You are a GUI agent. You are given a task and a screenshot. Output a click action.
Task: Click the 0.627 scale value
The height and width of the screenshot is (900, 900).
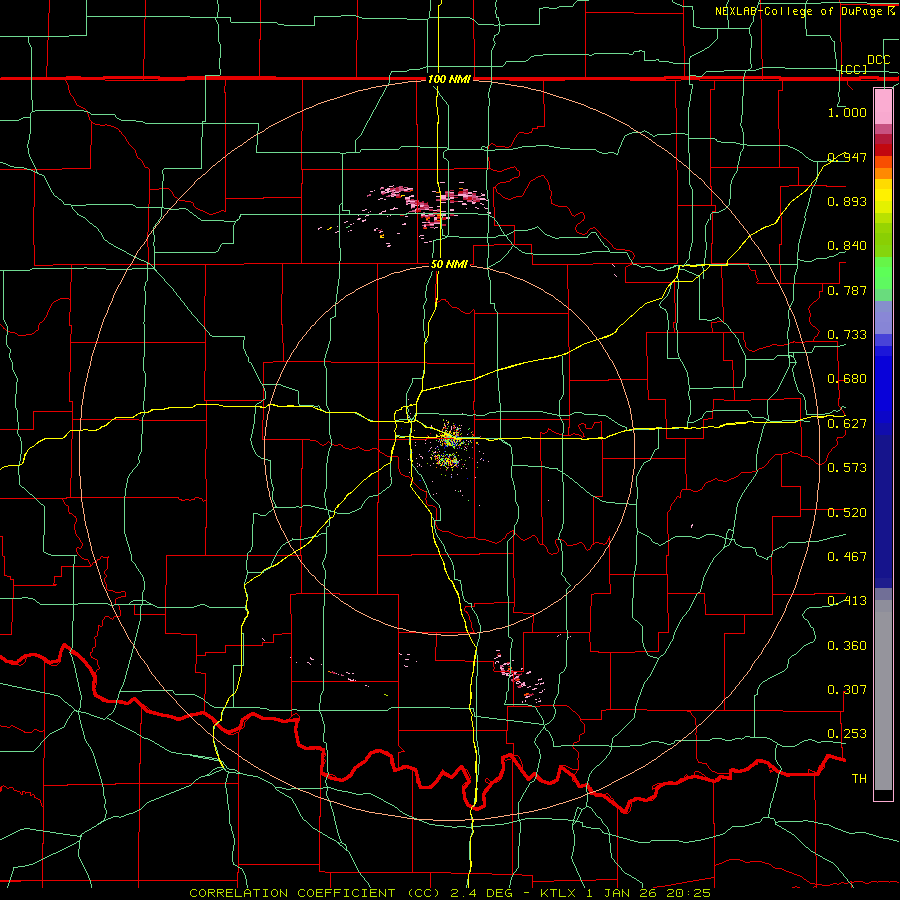click(847, 424)
